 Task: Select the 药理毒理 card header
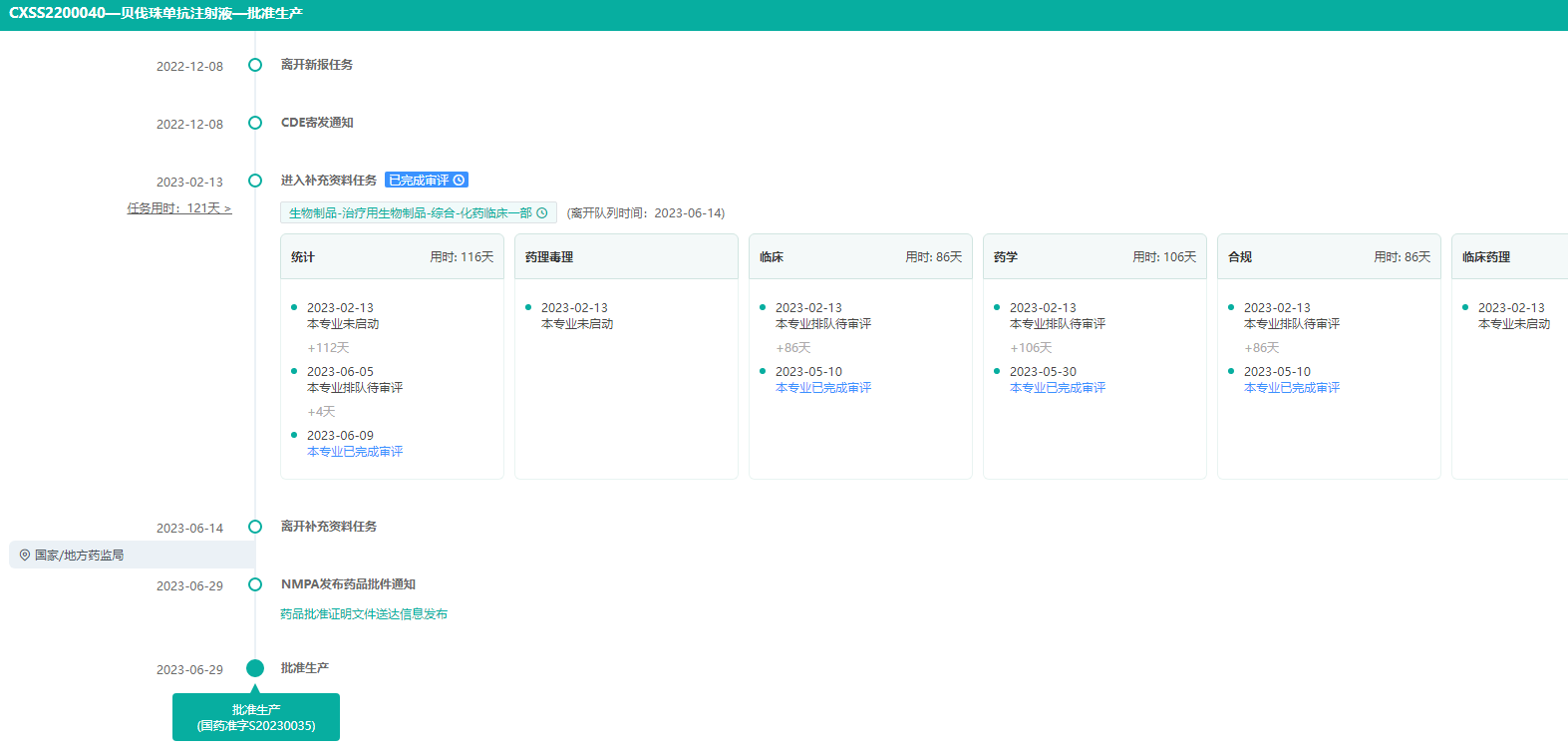626,257
